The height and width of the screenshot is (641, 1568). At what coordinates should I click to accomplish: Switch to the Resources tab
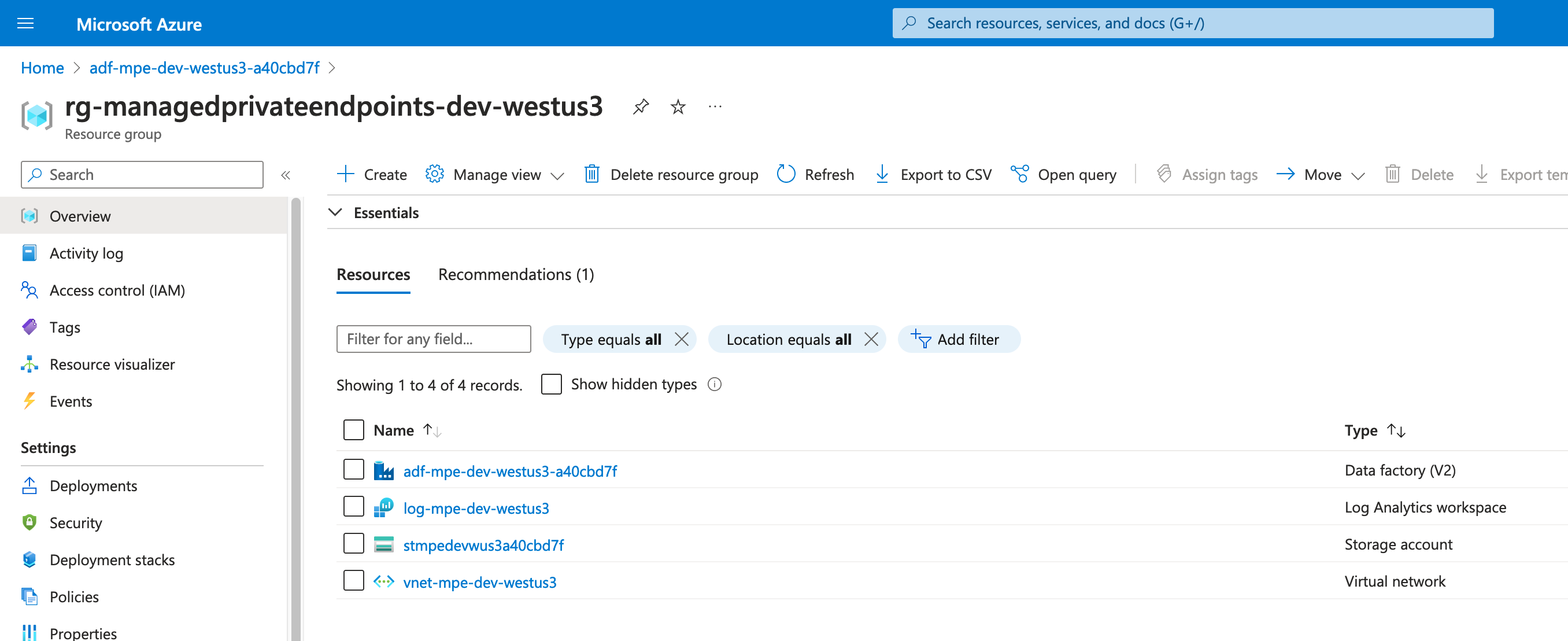[373, 275]
